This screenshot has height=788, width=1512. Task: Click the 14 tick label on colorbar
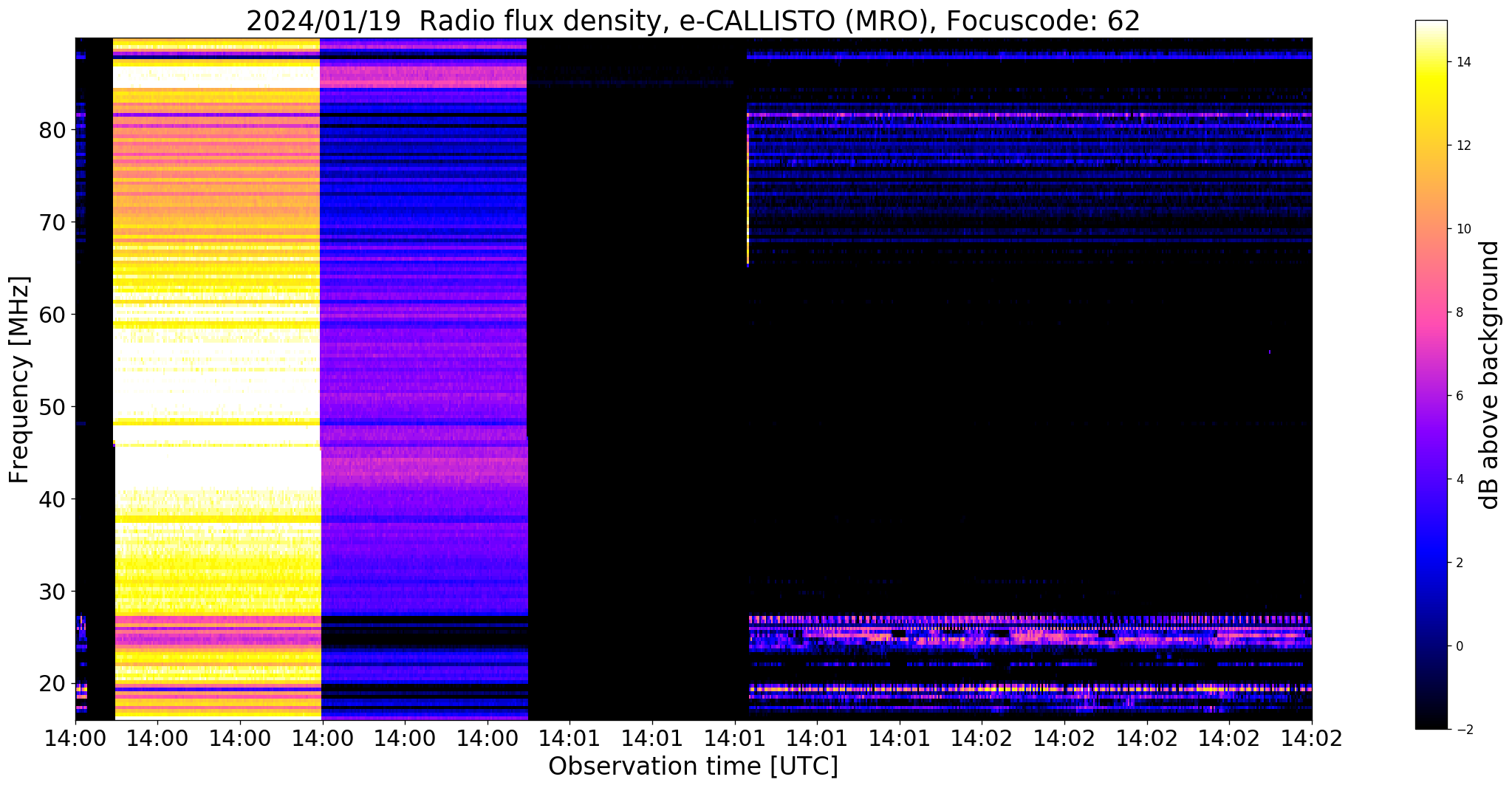point(1463,63)
